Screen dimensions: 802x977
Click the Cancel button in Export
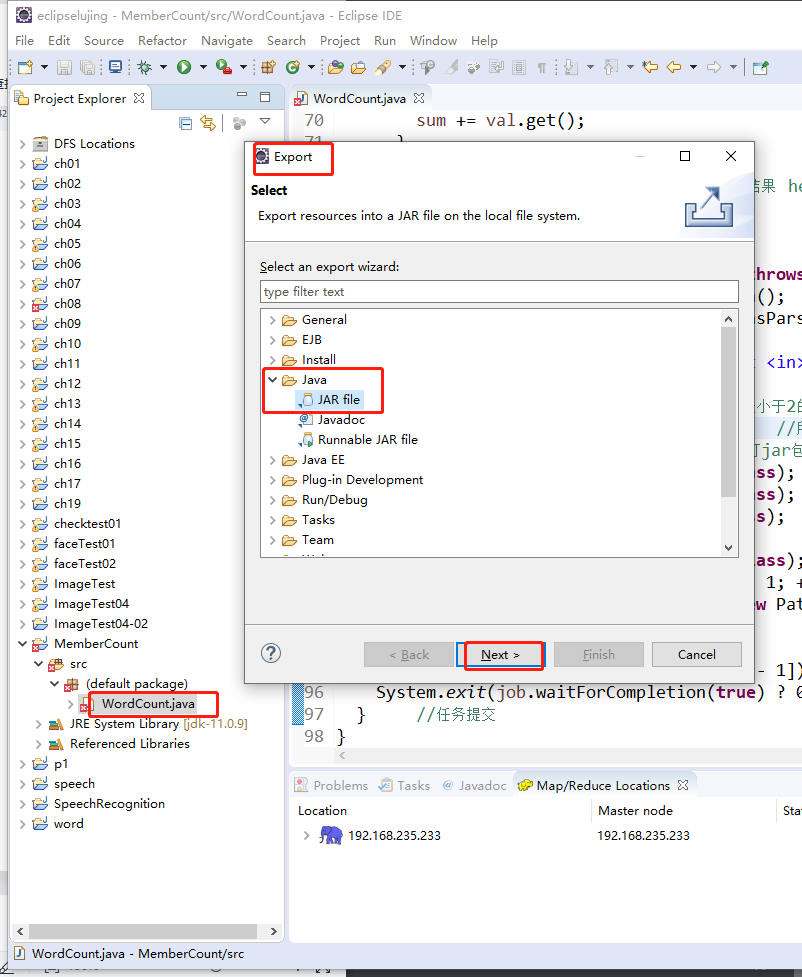(x=697, y=655)
